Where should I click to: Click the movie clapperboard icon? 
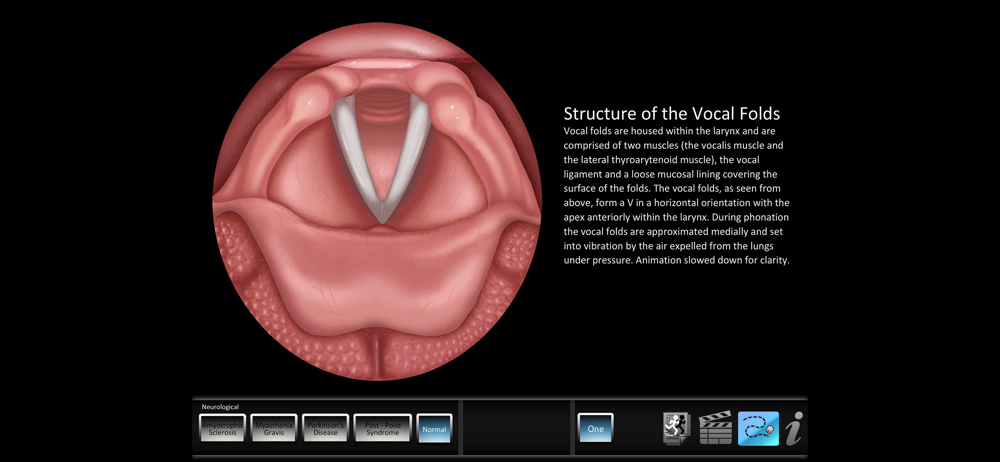coord(715,428)
